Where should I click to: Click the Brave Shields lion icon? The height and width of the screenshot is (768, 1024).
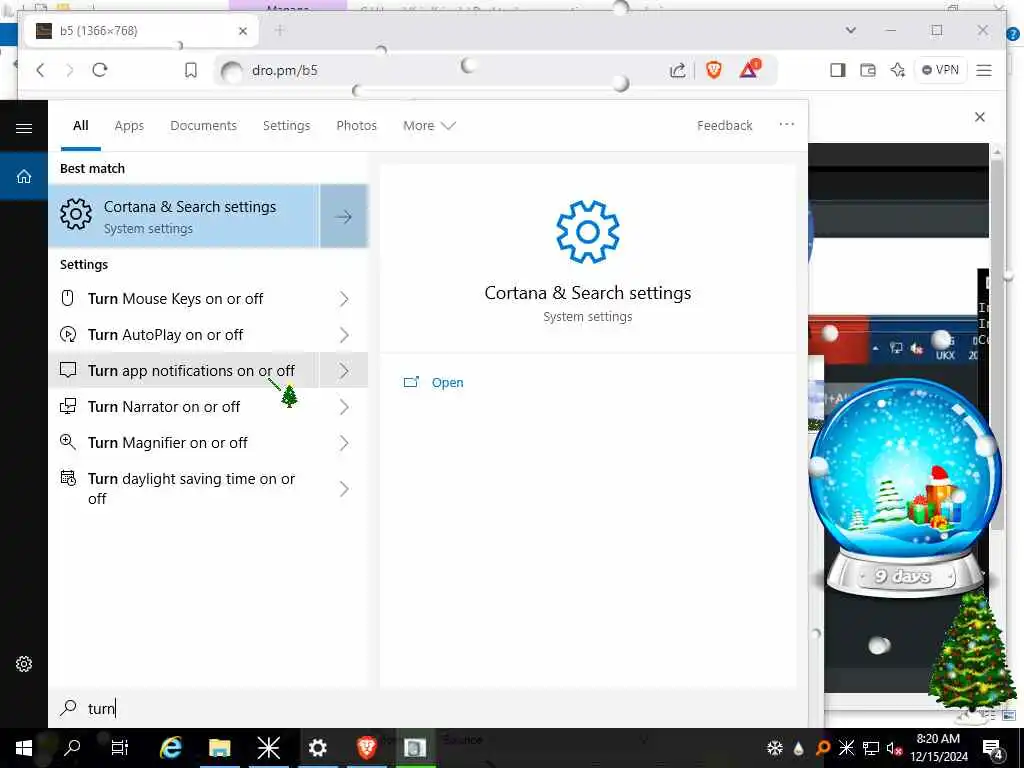(714, 70)
